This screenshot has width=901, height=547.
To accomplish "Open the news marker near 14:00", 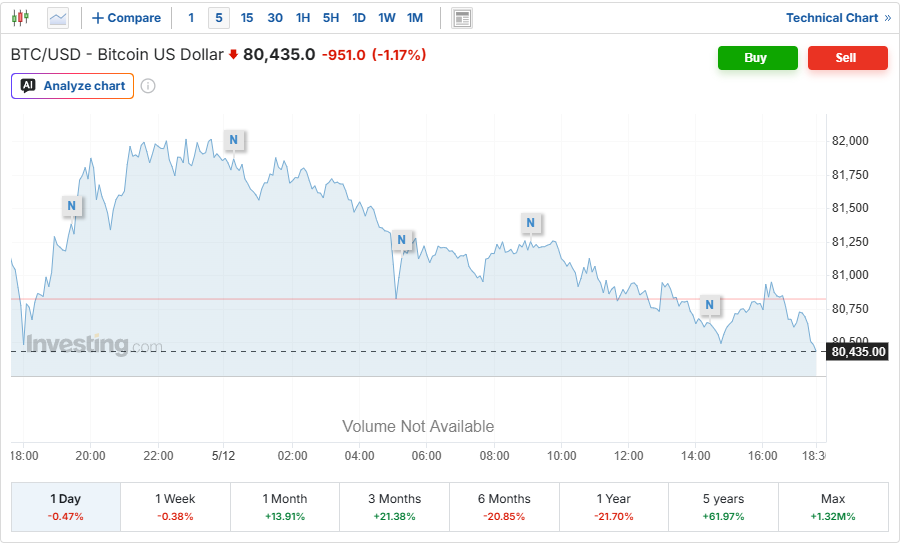I will [710, 305].
